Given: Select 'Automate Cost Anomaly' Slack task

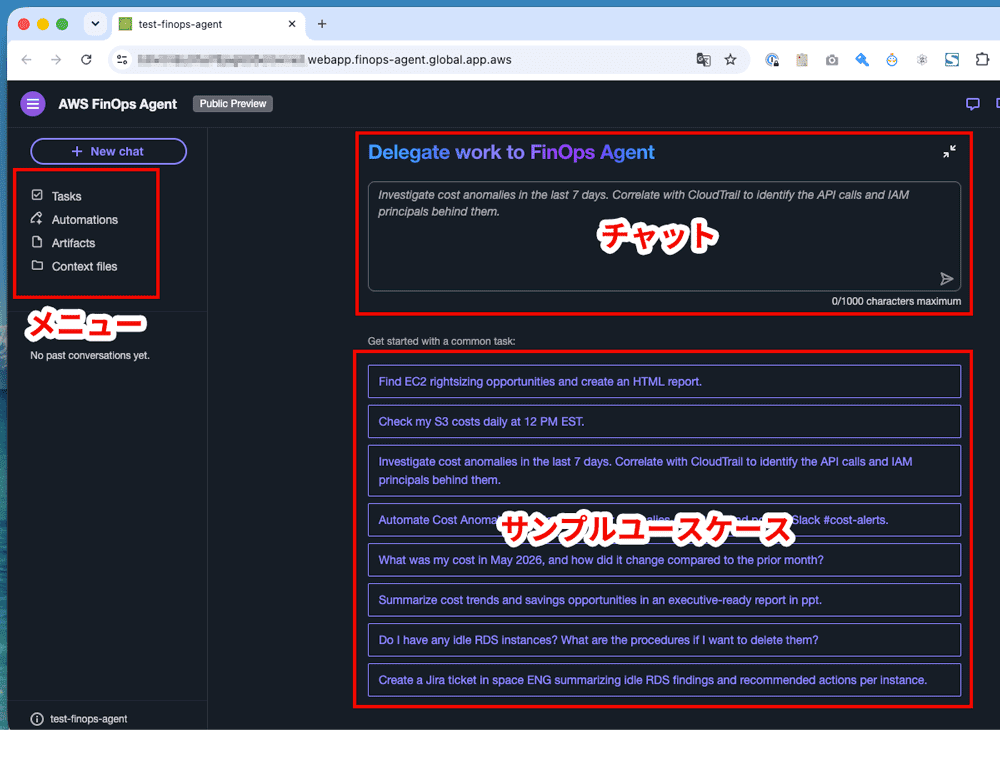Looking at the screenshot, I should pos(664,520).
